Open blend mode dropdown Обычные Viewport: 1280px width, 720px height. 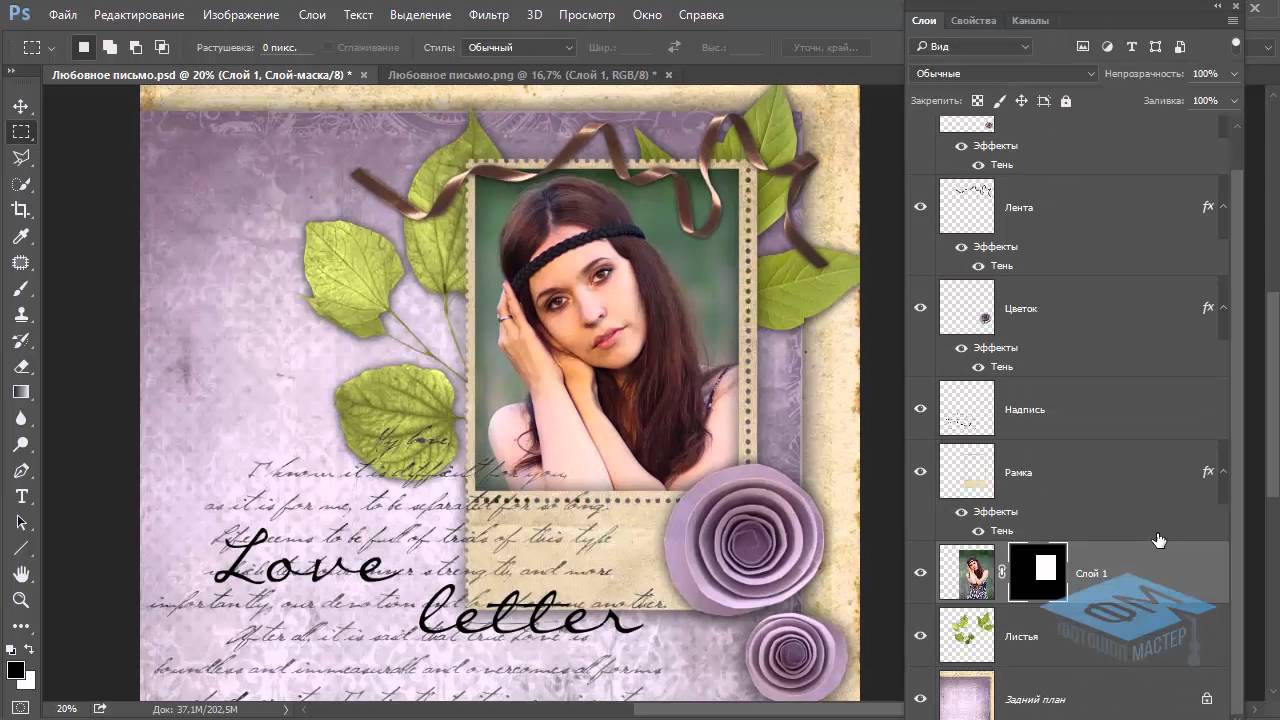click(1004, 74)
